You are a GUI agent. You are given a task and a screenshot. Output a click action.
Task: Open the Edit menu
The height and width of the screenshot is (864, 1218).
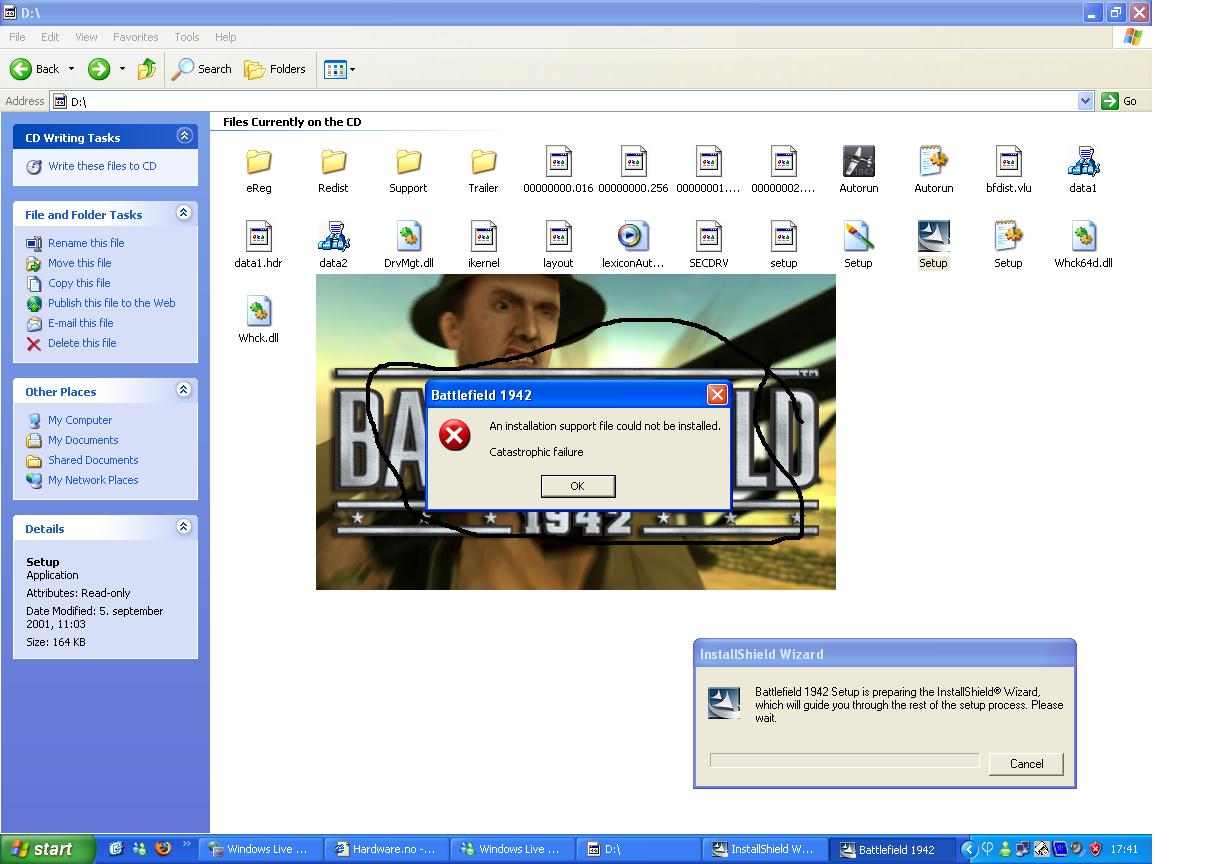pyautogui.click(x=50, y=37)
